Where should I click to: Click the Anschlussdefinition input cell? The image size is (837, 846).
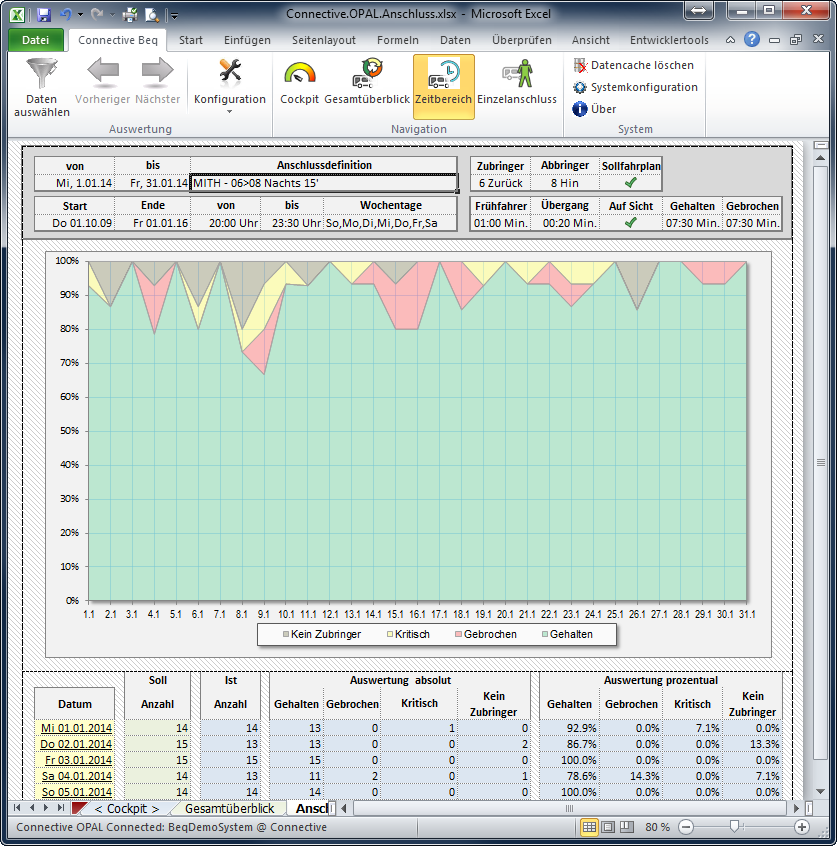323,183
